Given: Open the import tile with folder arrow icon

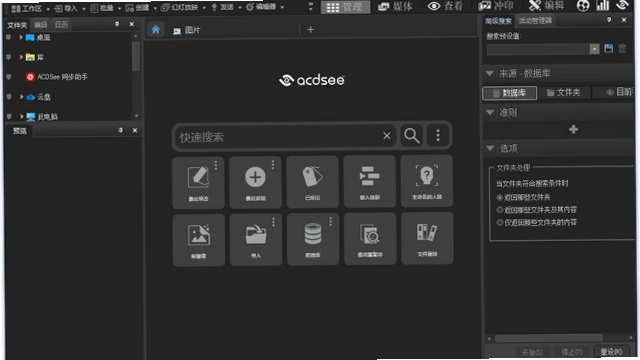Looking at the screenshot, I should coord(256,240).
